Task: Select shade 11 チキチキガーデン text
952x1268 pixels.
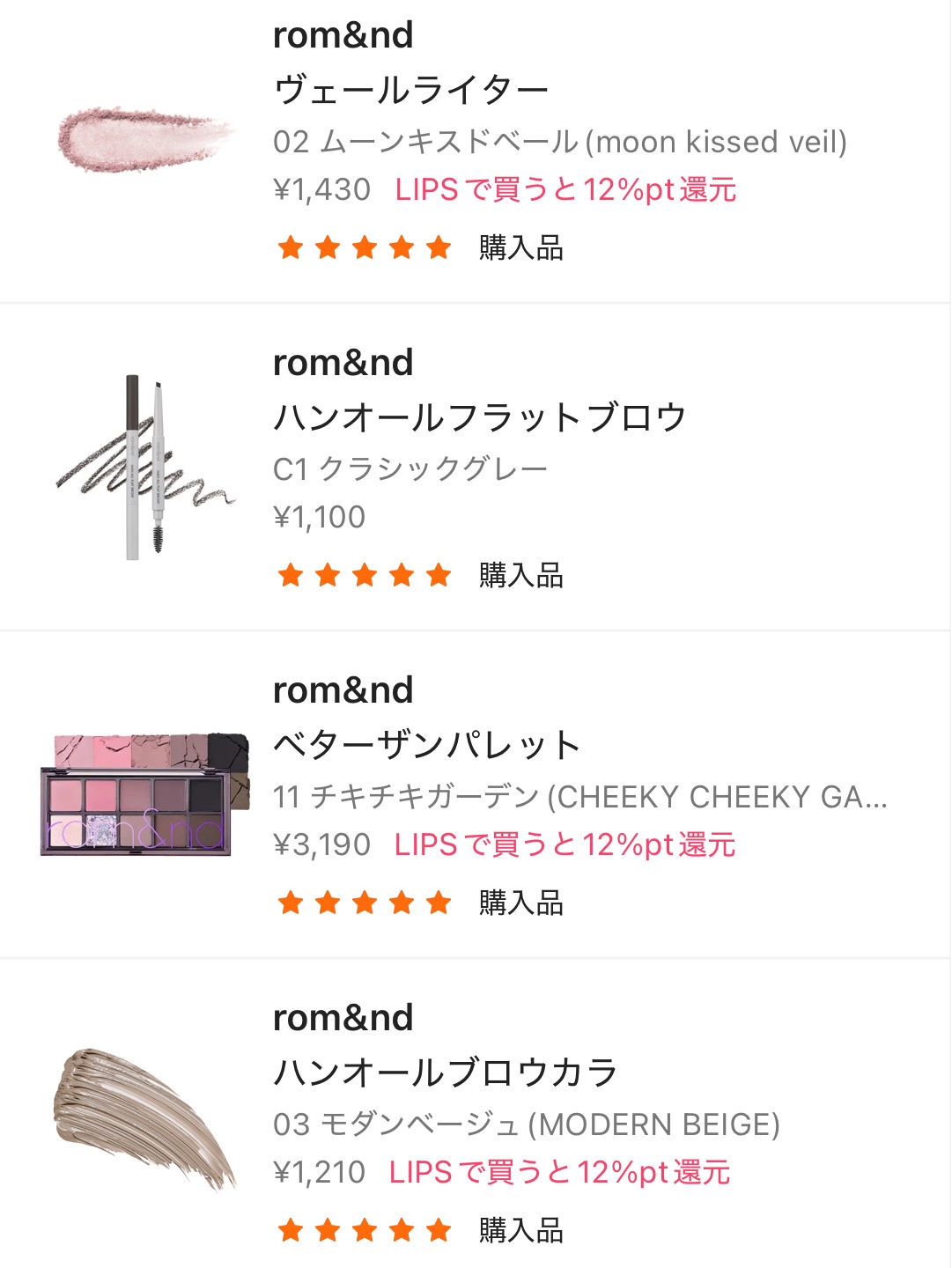Action: click(x=579, y=797)
